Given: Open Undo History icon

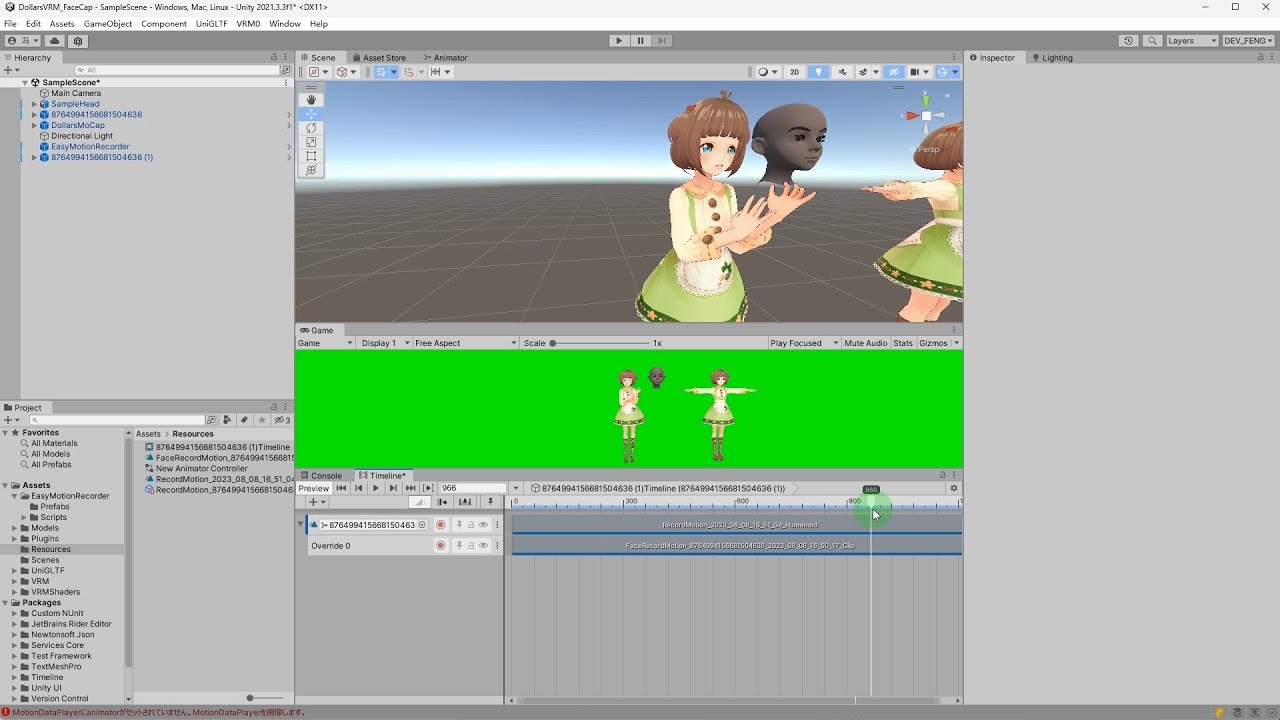Looking at the screenshot, I should [x=1129, y=41].
